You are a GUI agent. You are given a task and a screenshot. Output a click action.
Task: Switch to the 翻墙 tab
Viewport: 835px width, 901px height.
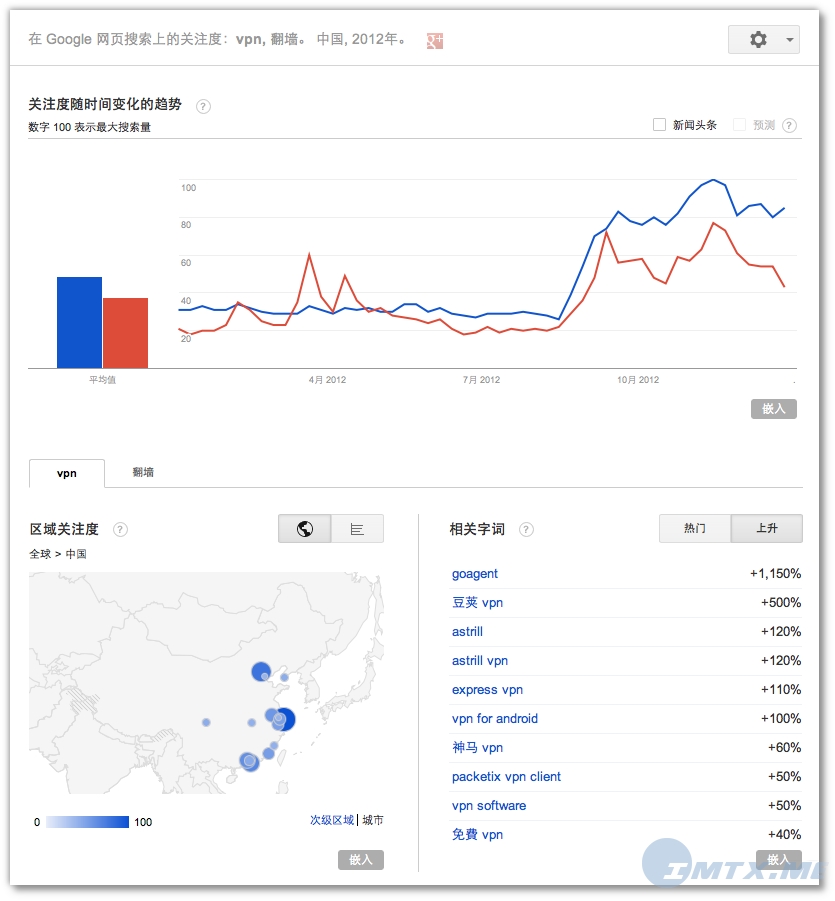(143, 472)
